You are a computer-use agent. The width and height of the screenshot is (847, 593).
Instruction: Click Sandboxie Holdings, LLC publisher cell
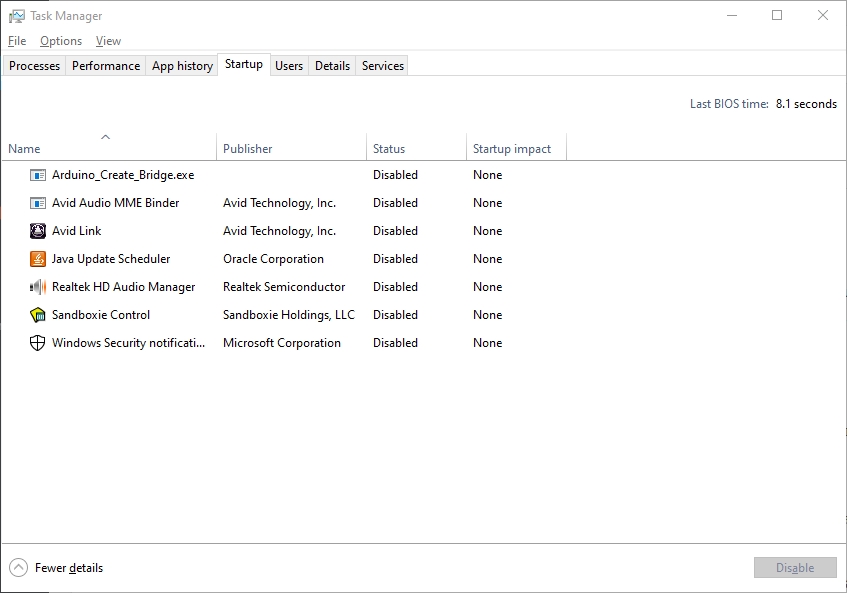[289, 315]
